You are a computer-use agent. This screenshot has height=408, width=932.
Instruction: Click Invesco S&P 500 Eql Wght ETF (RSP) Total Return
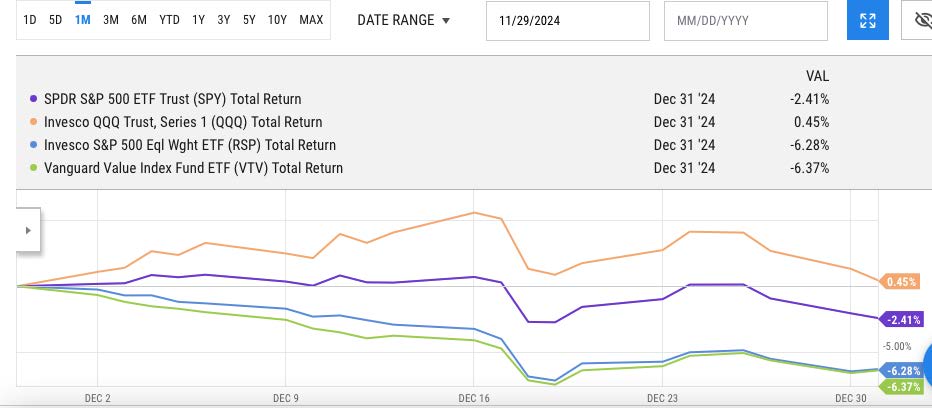pos(190,145)
